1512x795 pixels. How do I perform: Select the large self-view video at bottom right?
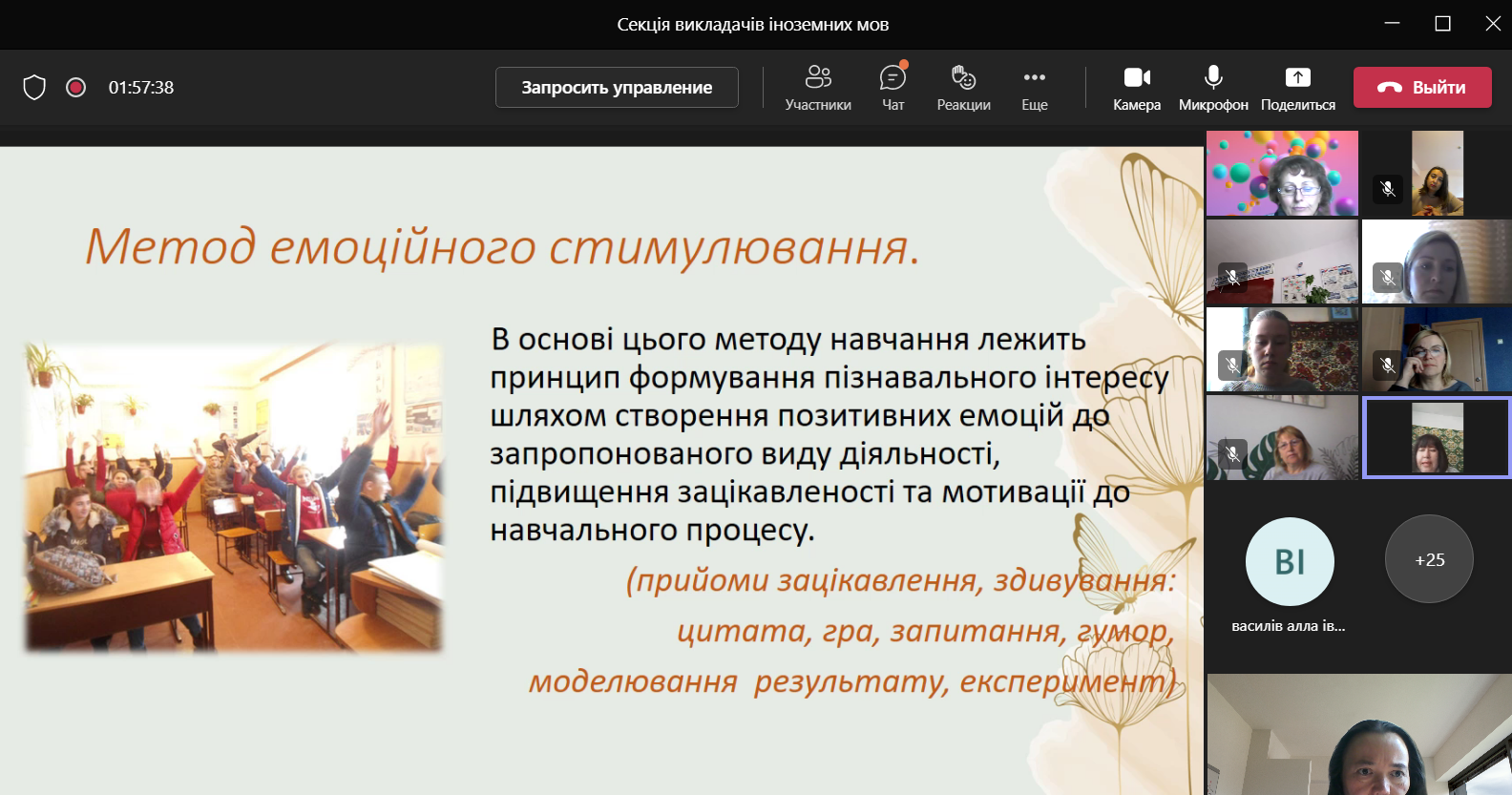point(1358,735)
